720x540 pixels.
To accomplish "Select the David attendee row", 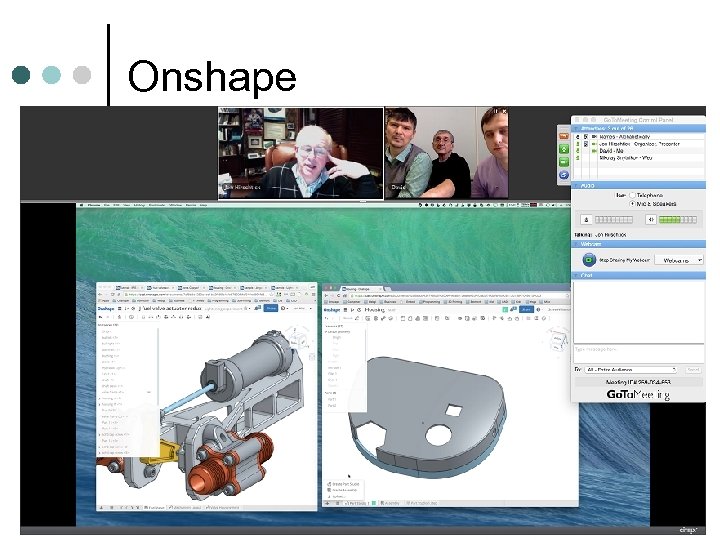I will click(638, 151).
